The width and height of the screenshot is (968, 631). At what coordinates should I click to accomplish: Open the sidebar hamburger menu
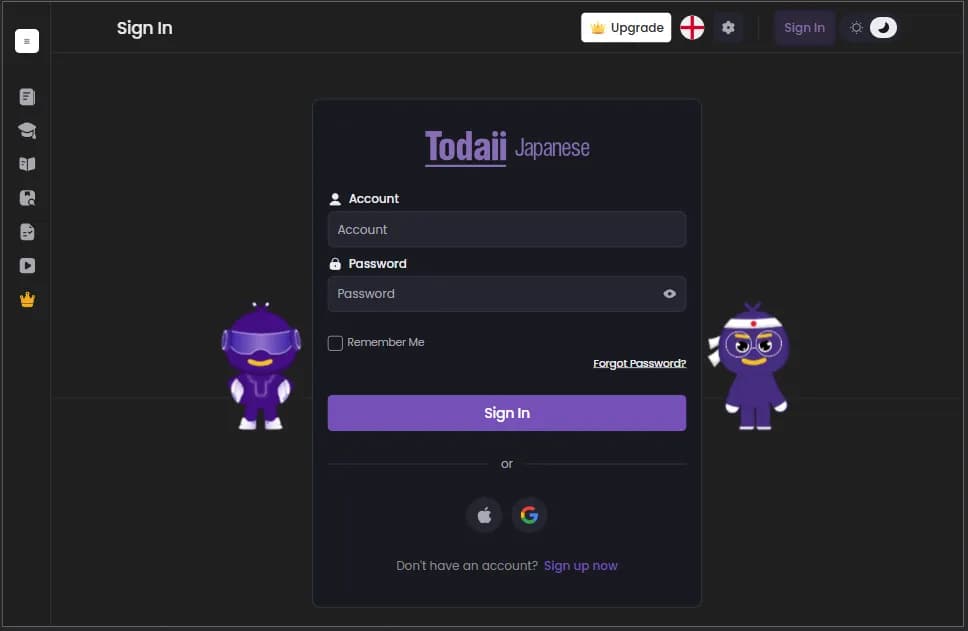tap(27, 41)
